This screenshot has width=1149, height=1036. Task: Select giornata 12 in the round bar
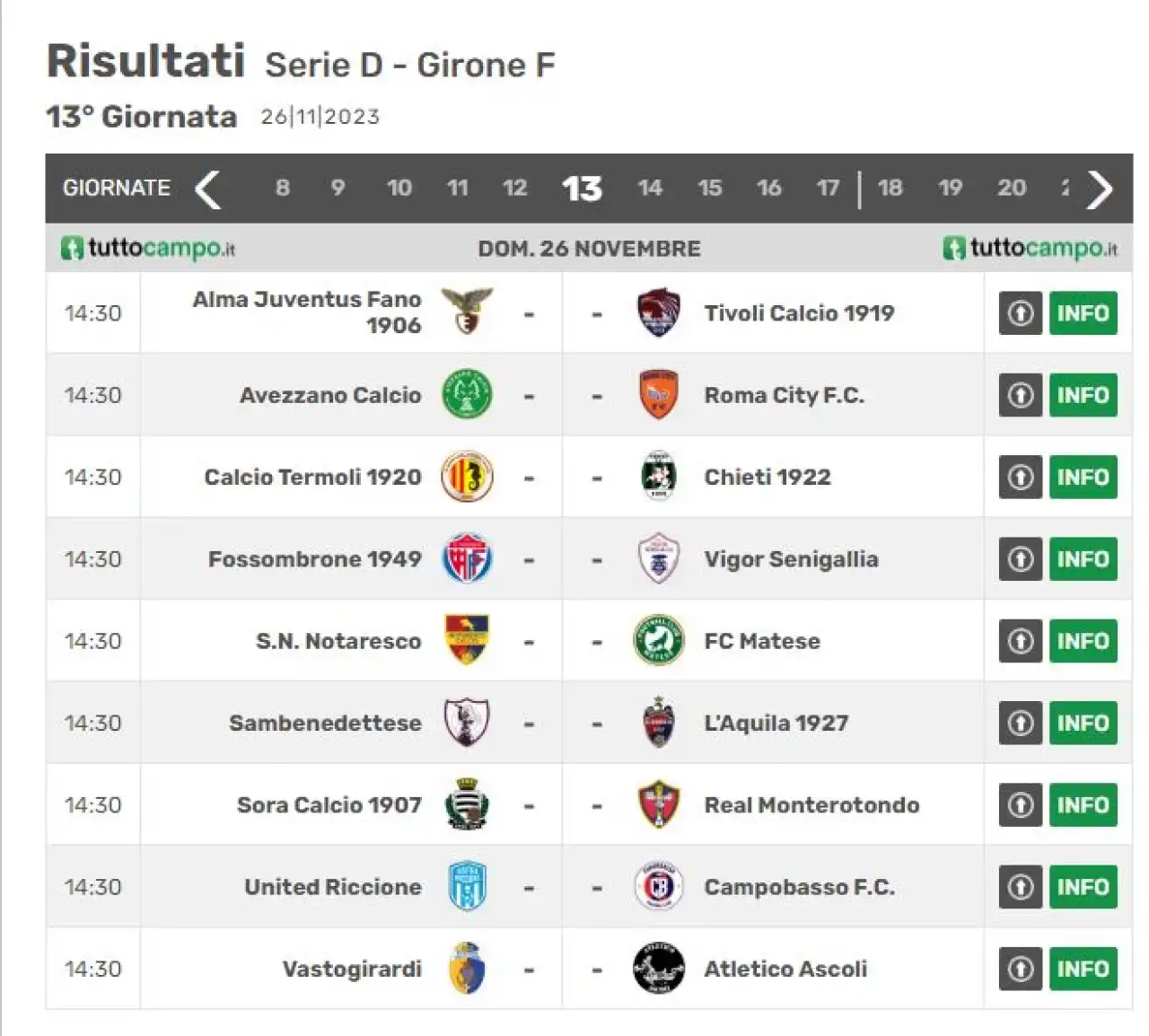click(x=514, y=188)
